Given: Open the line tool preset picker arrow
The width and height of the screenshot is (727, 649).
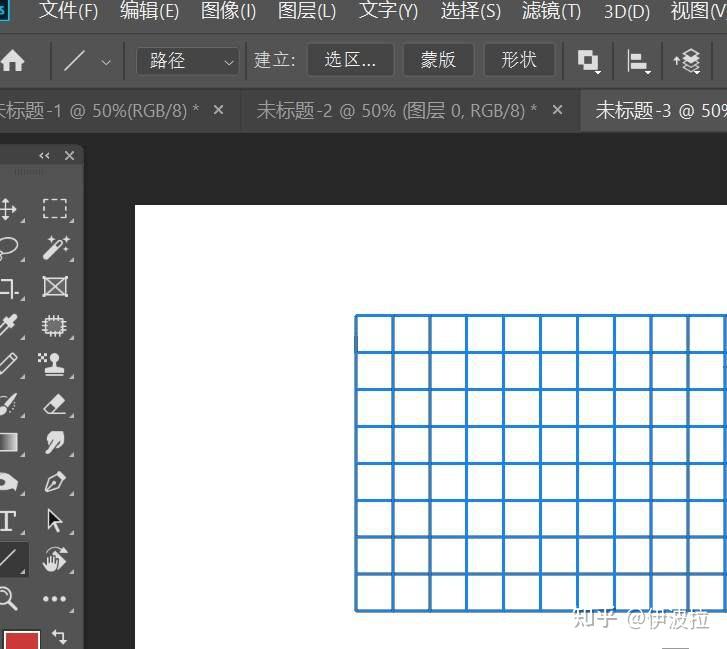Looking at the screenshot, I should pyautogui.click(x=106, y=62).
